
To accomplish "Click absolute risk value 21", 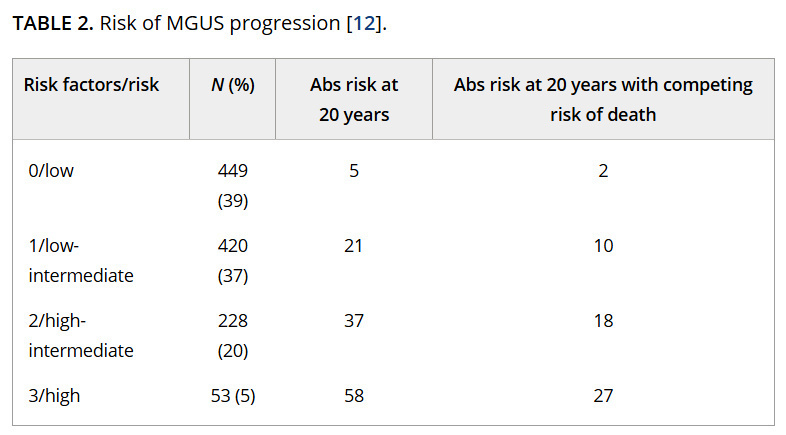I will point(353,246).
